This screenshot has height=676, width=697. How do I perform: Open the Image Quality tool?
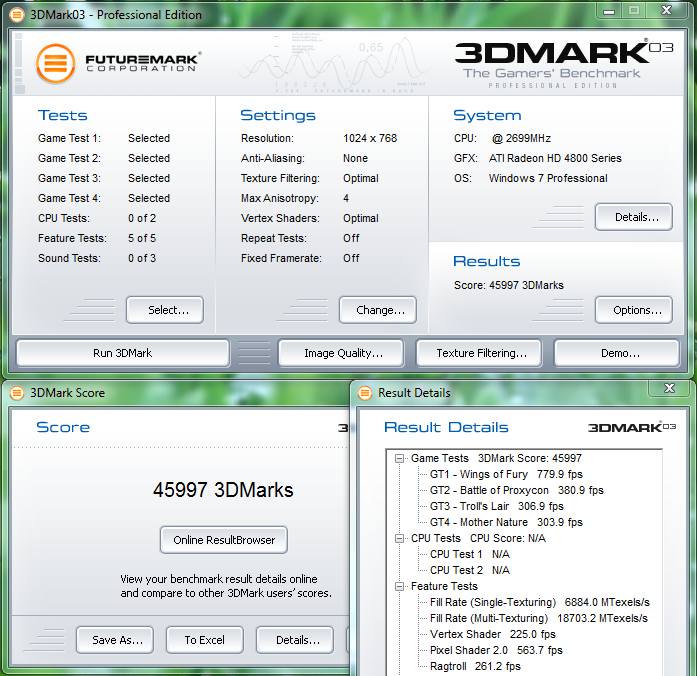(x=341, y=353)
